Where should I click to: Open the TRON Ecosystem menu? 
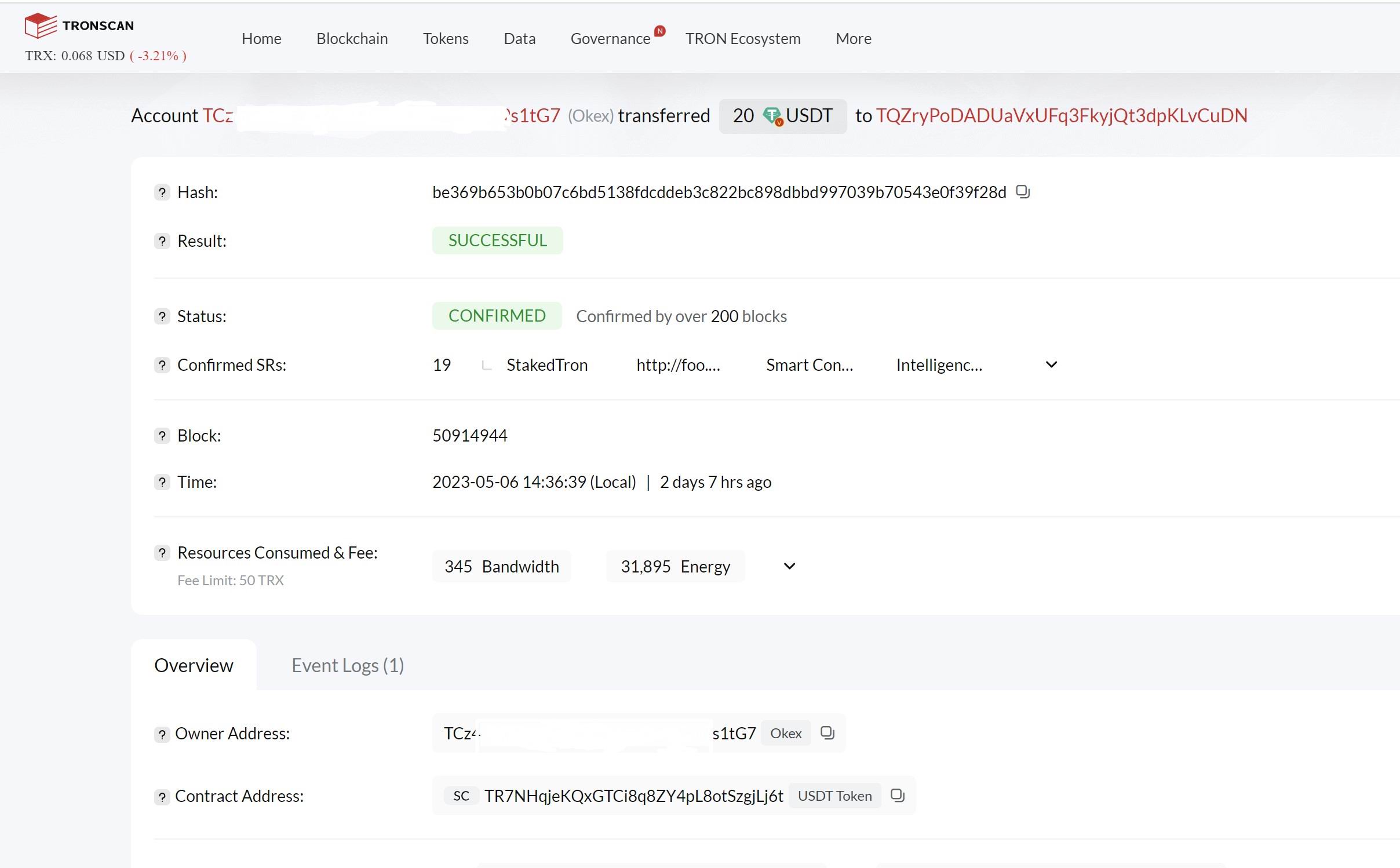pyautogui.click(x=742, y=39)
